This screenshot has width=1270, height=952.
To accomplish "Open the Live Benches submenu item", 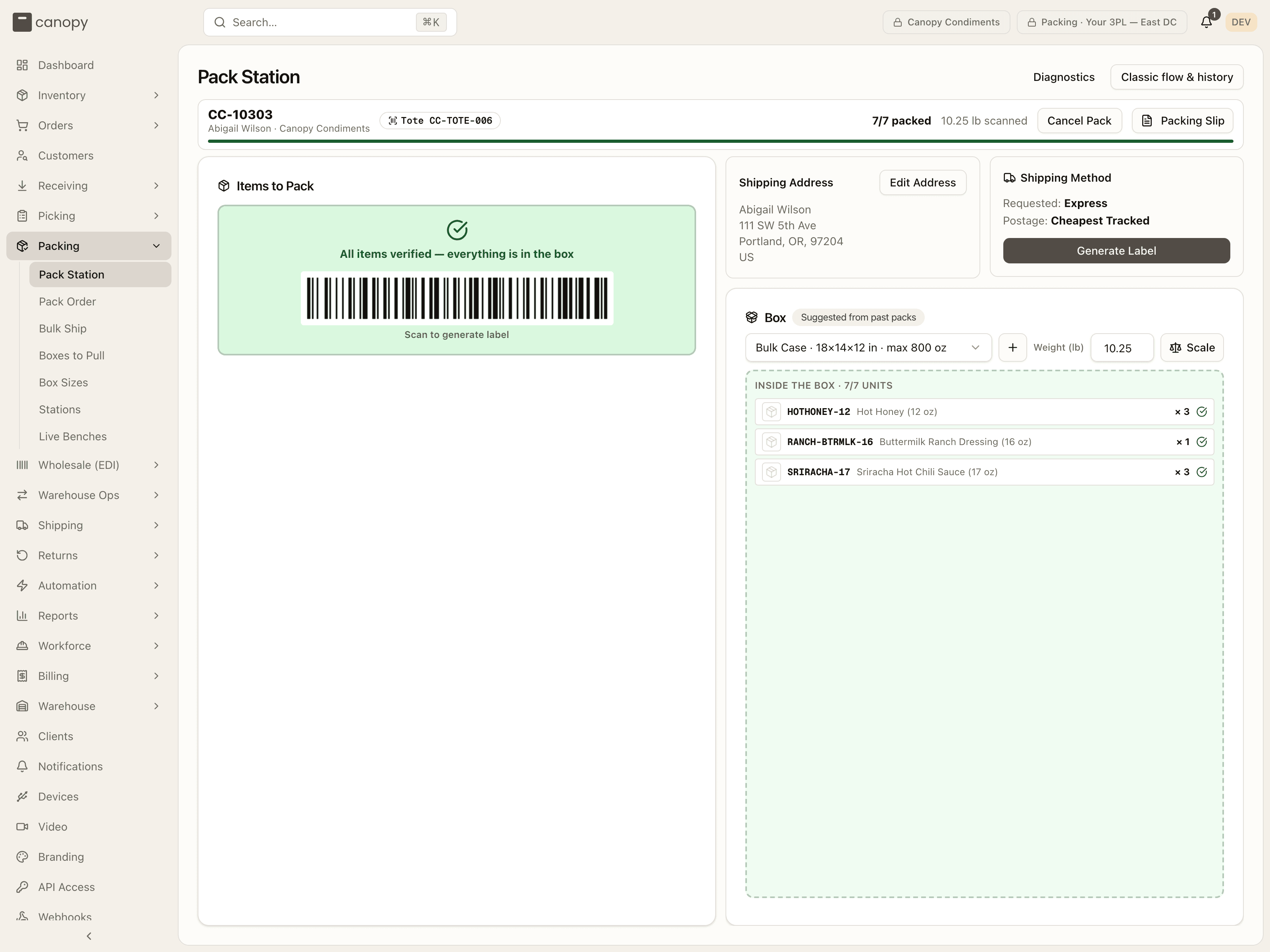I will tap(100, 436).
